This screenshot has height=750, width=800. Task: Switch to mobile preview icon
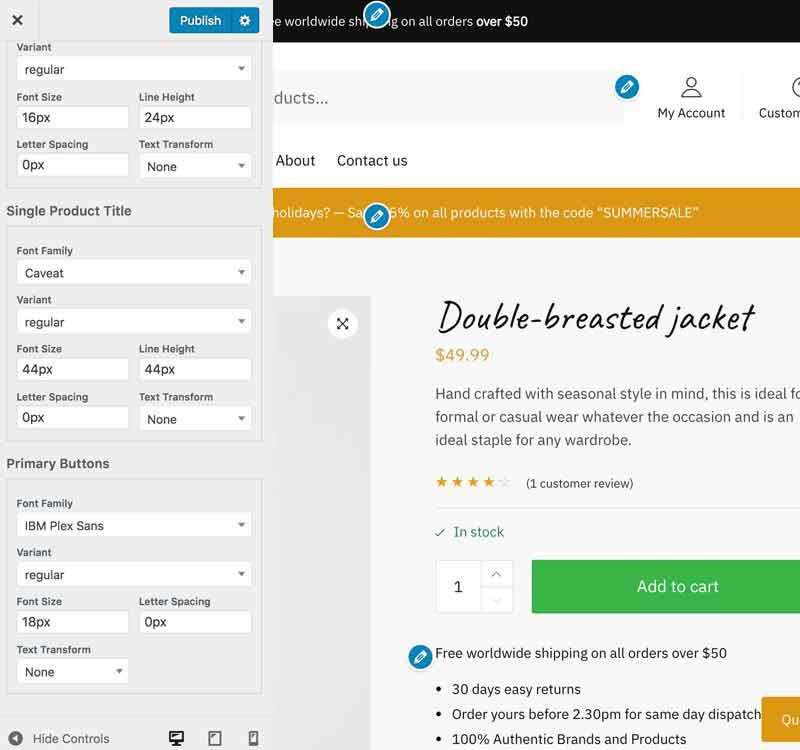(253, 738)
